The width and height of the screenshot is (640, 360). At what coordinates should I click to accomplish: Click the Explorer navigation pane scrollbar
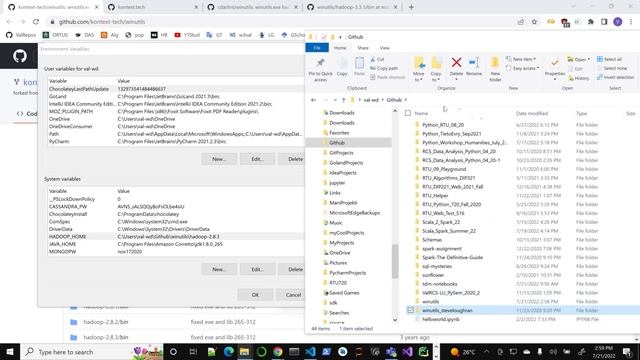(x=395, y=261)
